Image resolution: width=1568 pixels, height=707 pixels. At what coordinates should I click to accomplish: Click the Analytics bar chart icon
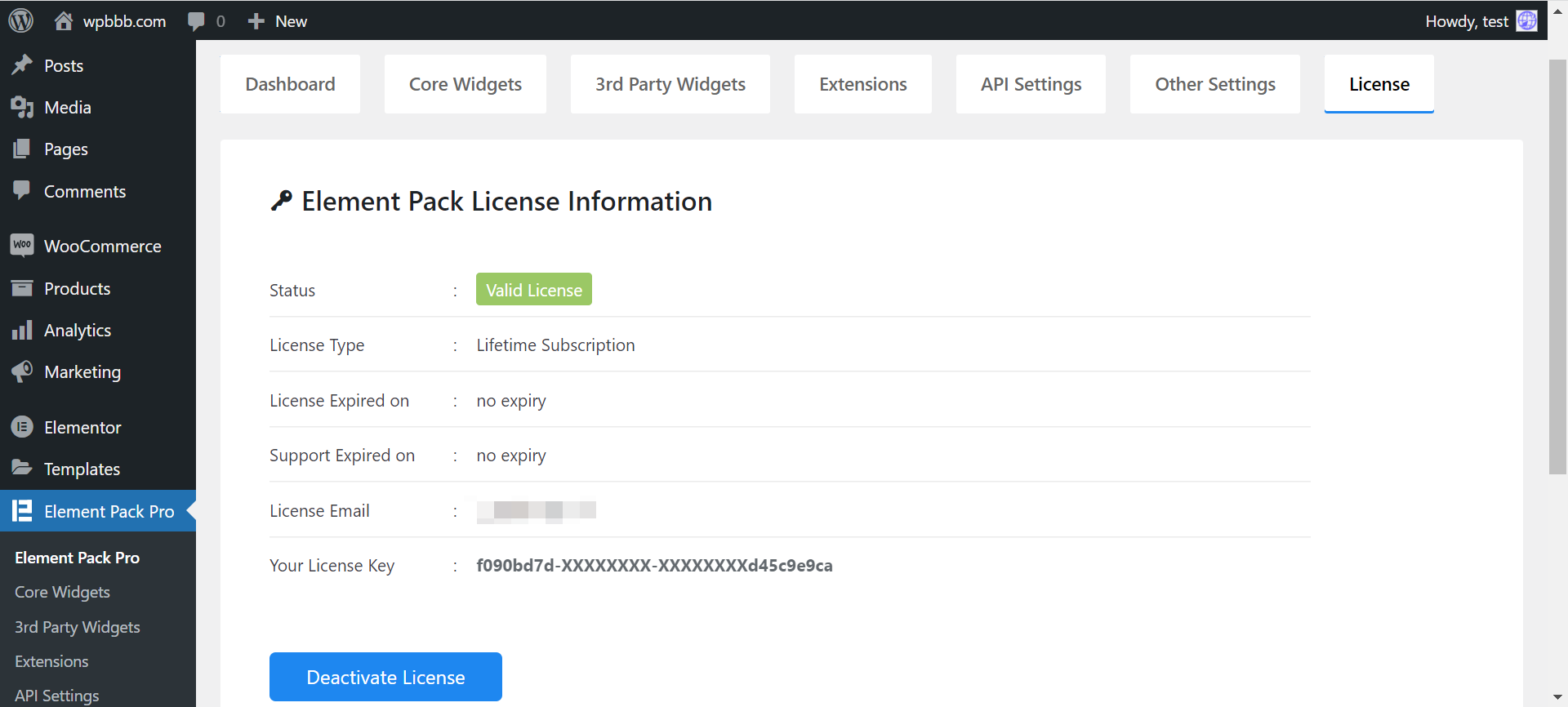coord(22,330)
